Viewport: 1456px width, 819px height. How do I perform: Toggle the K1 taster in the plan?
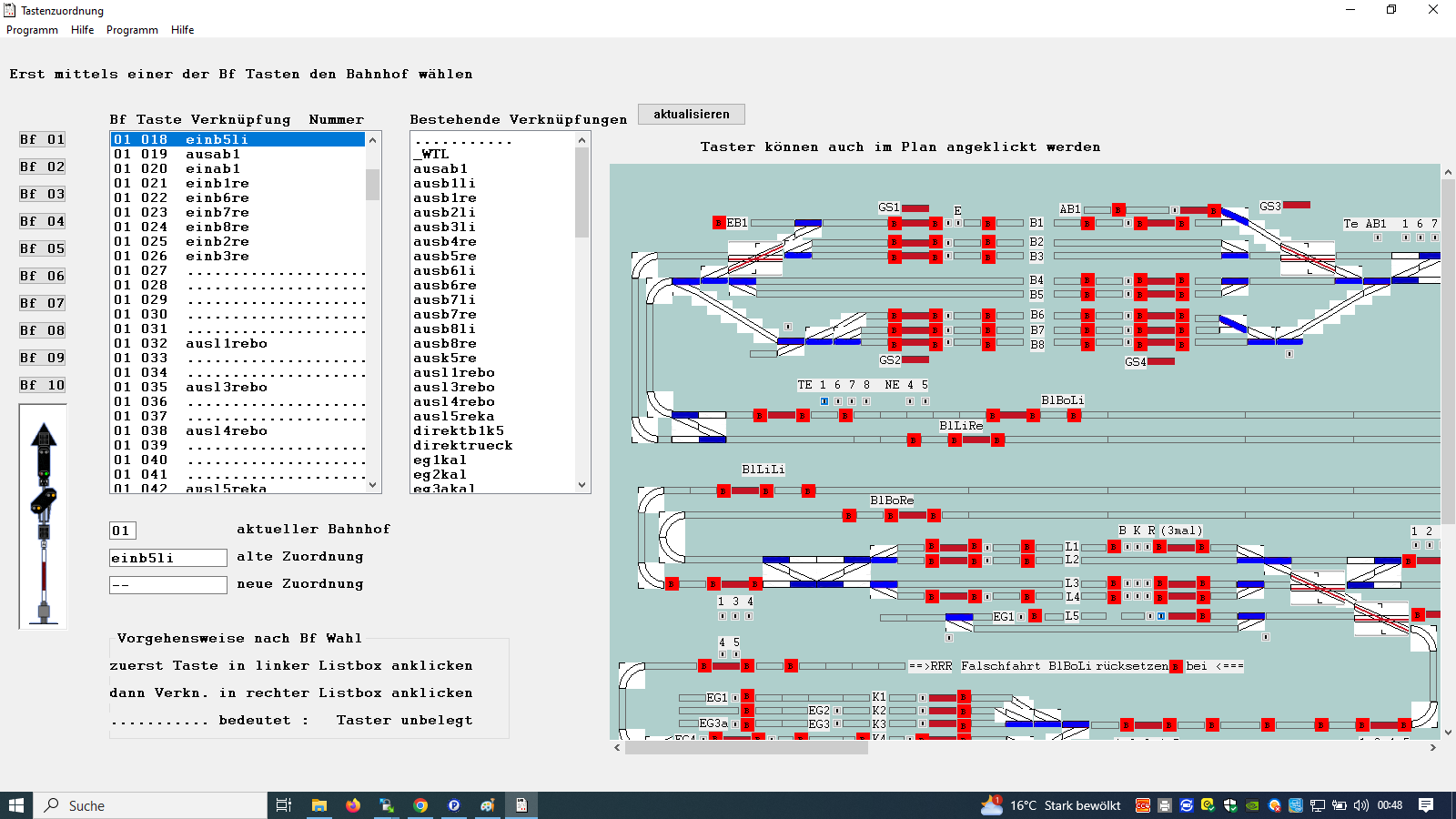(923, 698)
